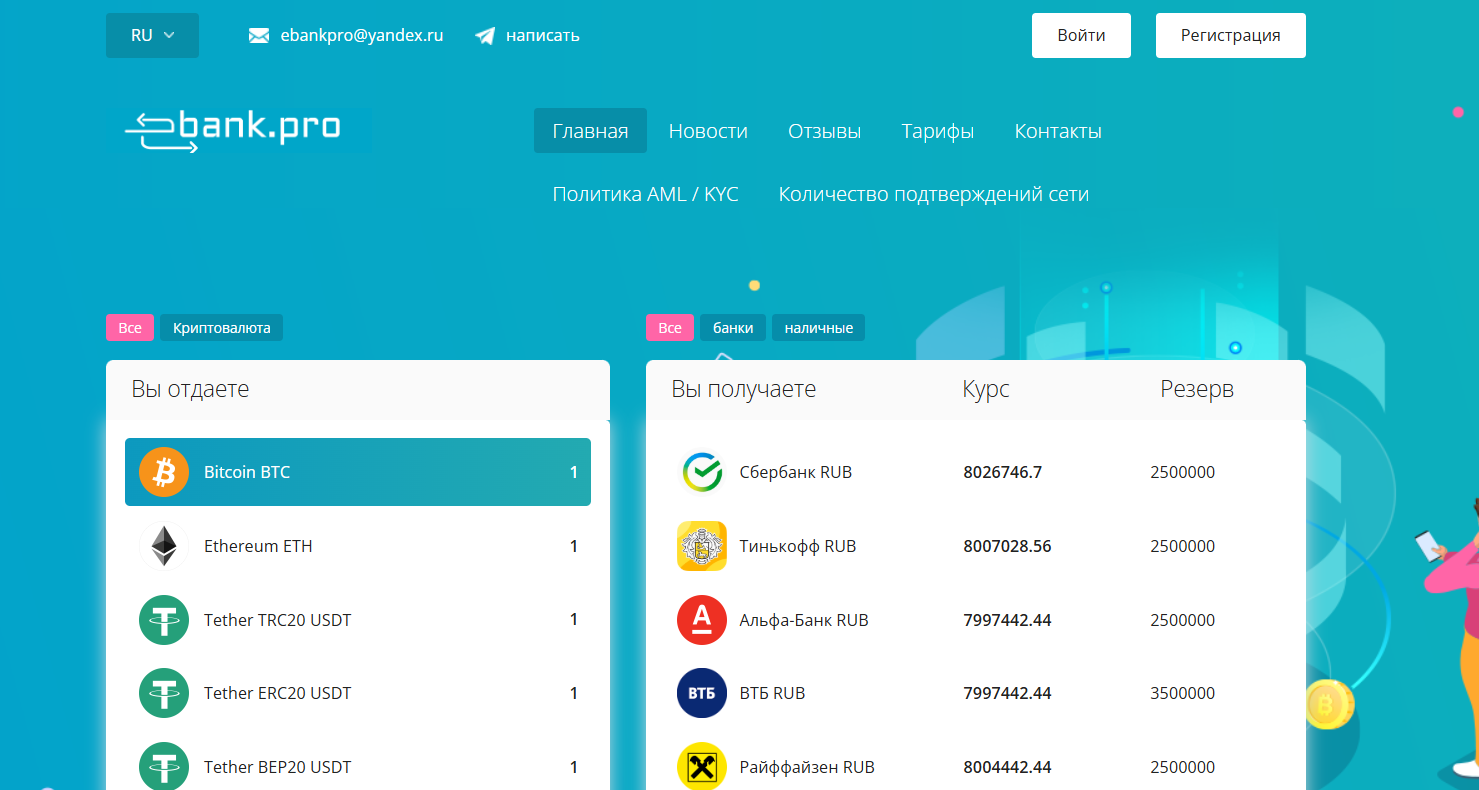The image size is (1479, 790).
Task: Click the Регистрация button
Action: click(1230, 35)
